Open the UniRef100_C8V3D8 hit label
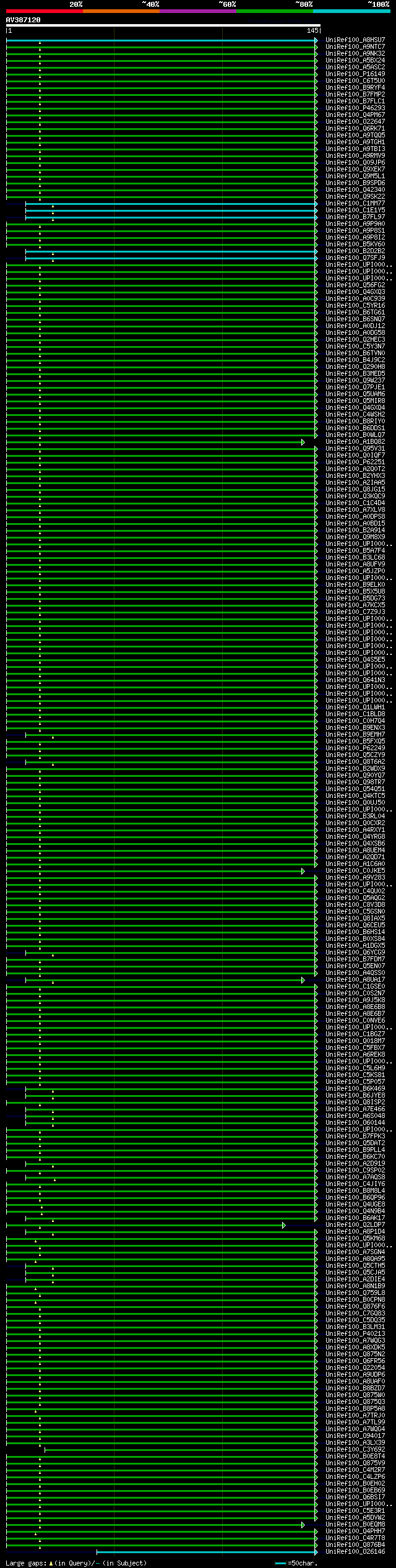This screenshot has height=1568, width=396. tap(355, 905)
